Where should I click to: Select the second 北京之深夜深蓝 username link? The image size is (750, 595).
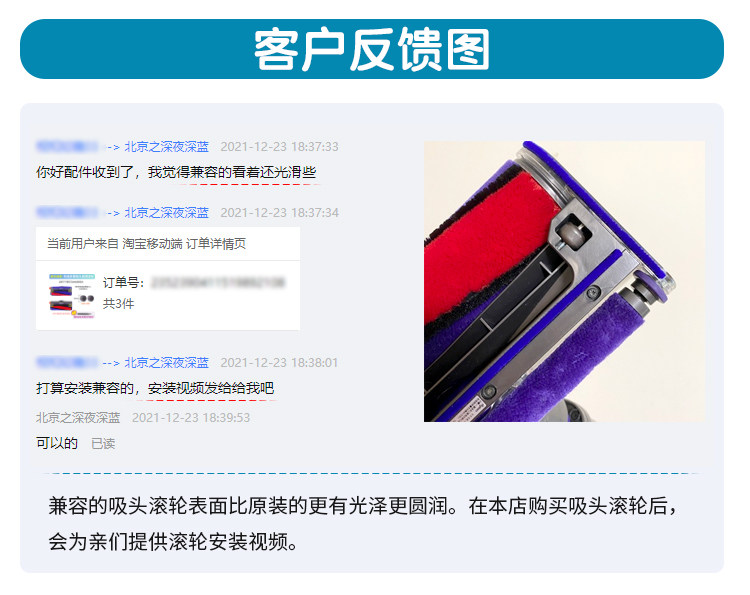click(x=166, y=212)
